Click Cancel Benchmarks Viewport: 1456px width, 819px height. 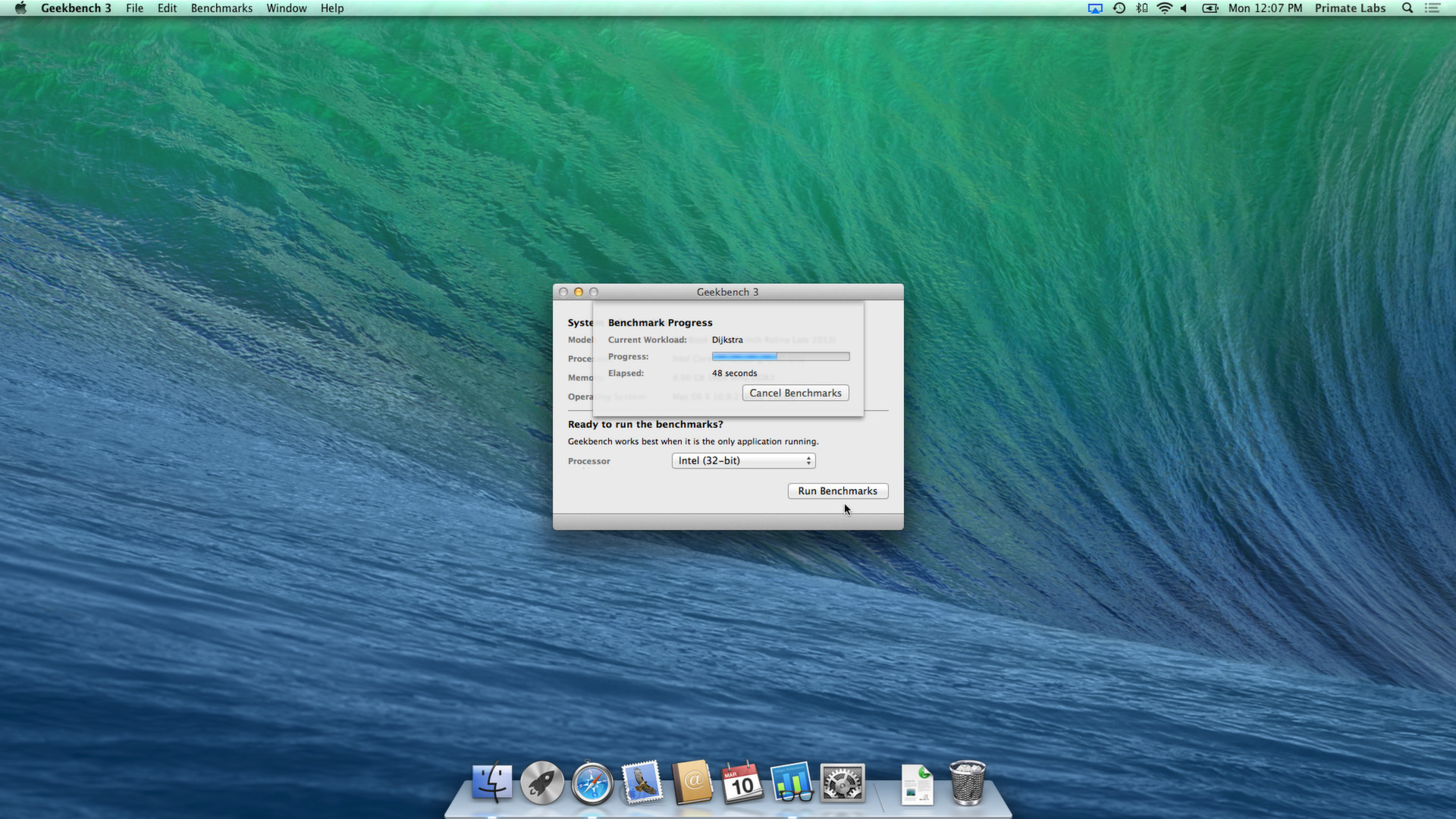pyautogui.click(x=795, y=393)
